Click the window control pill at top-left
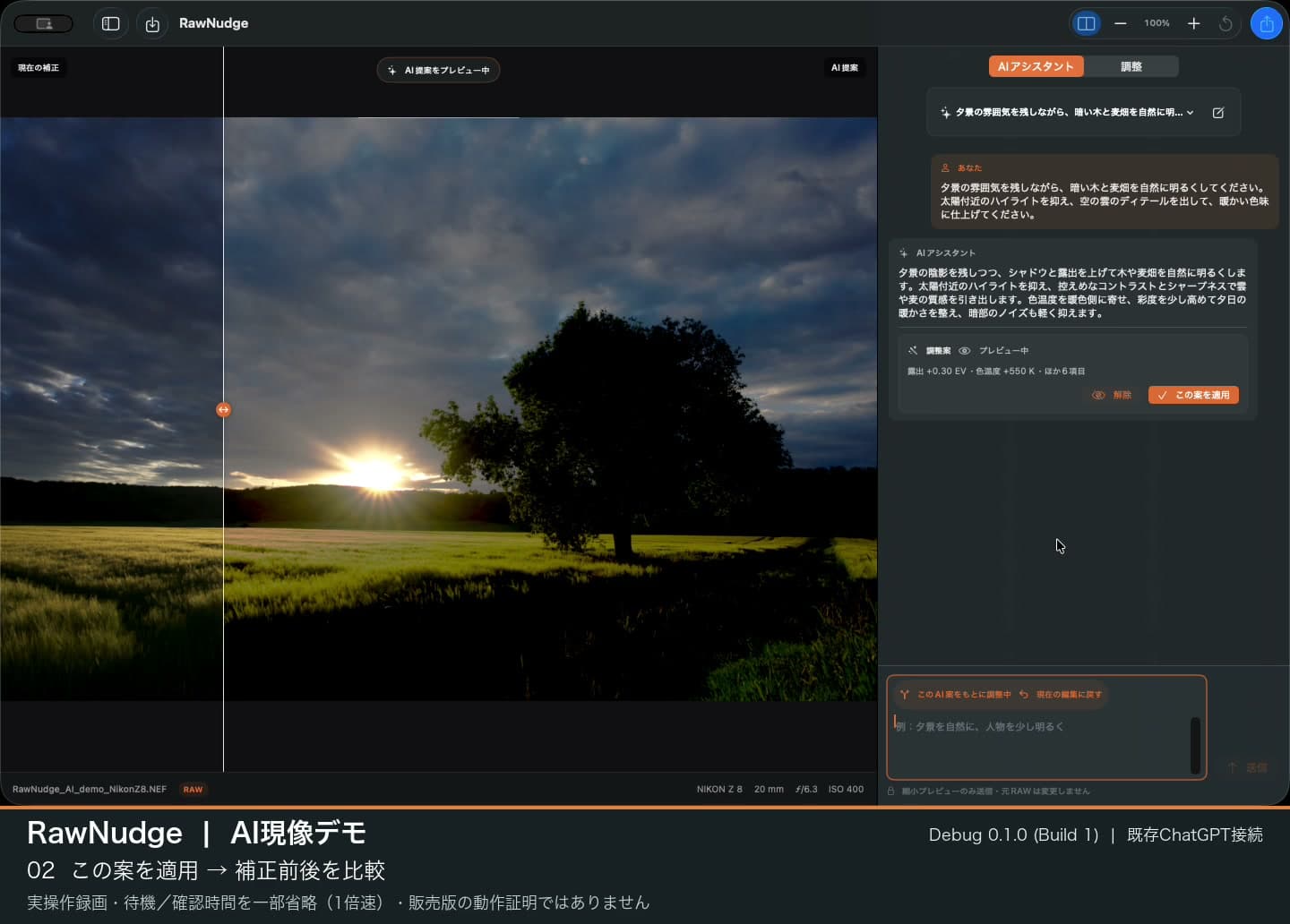The height and width of the screenshot is (924, 1290). click(44, 24)
